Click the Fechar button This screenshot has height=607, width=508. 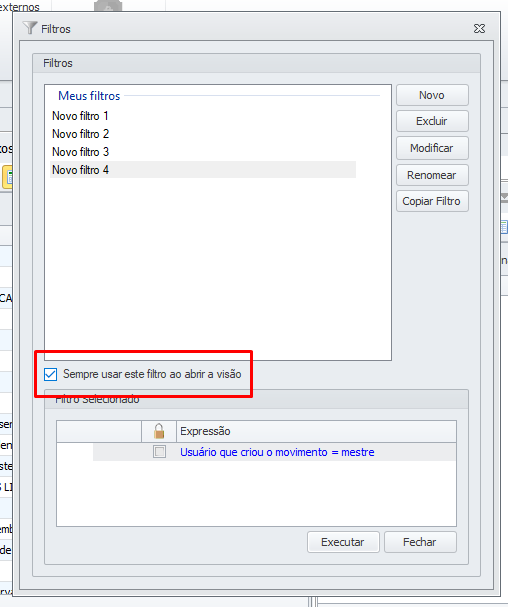point(420,542)
